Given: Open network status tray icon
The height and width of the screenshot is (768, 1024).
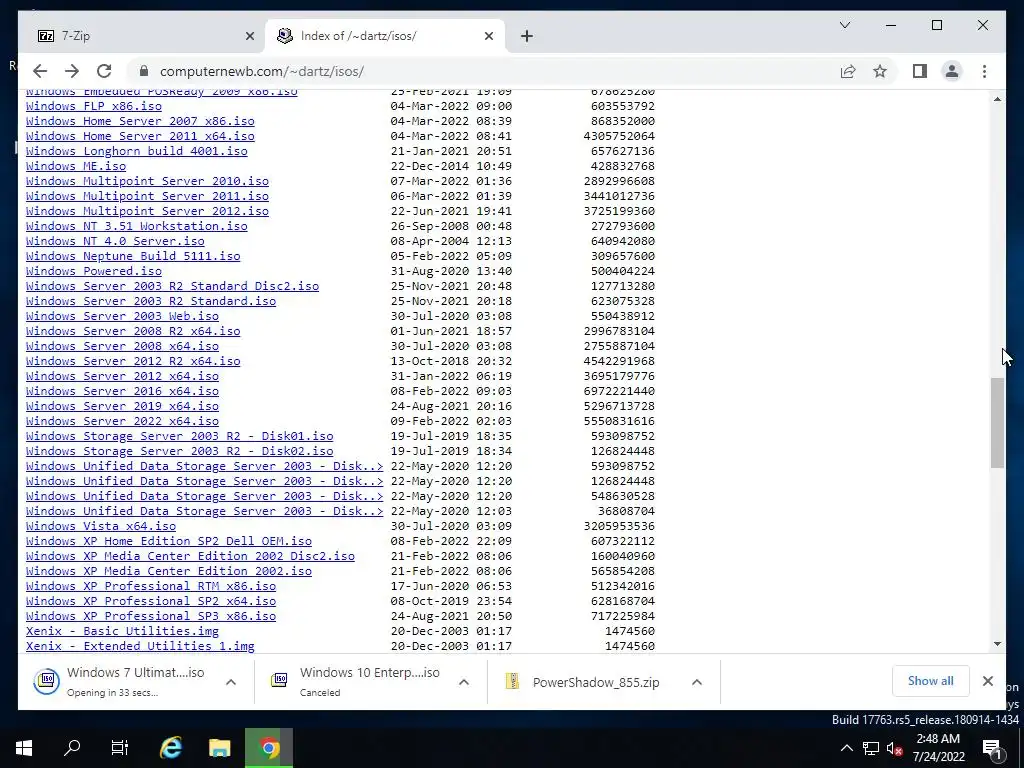Looking at the screenshot, I should [x=871, y=748].
